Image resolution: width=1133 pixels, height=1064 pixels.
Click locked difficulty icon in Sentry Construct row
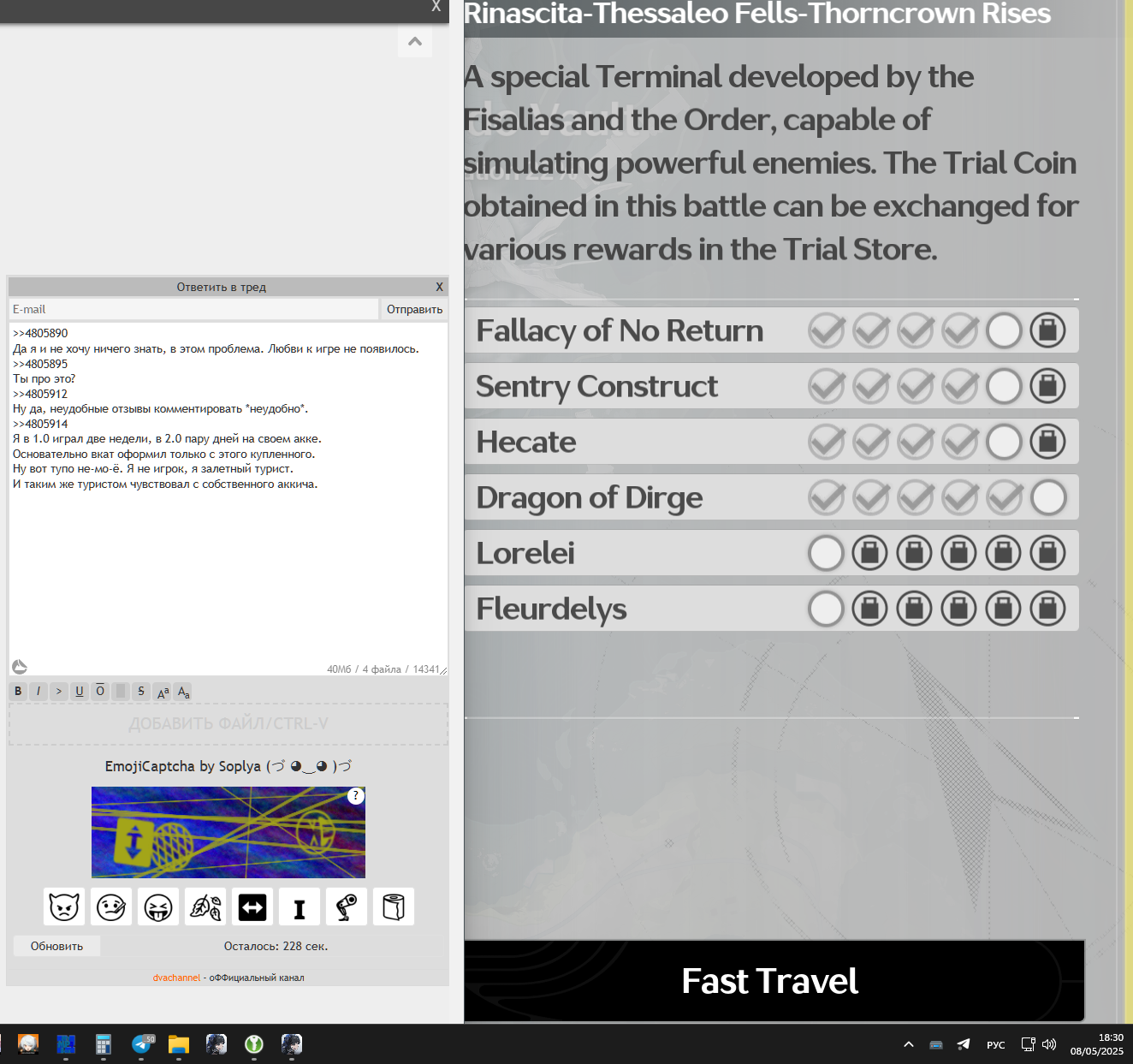1048,386
